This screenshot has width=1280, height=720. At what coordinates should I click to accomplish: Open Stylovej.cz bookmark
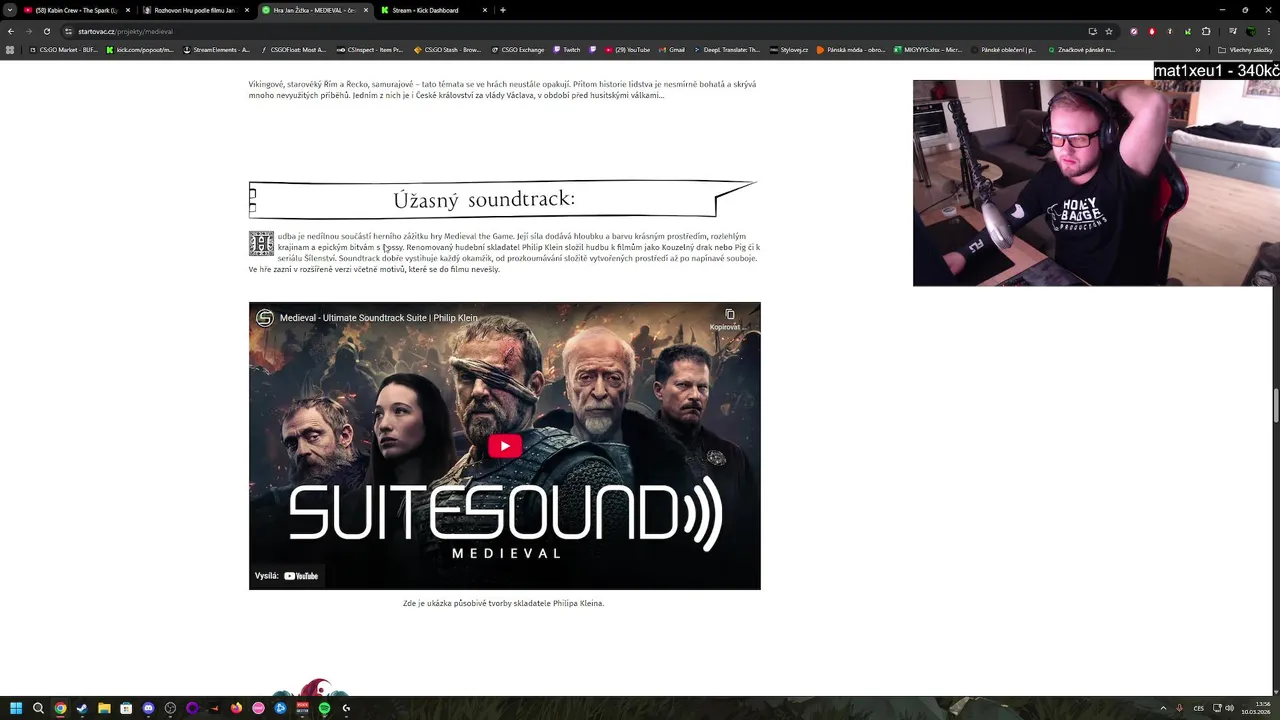pyautogui.click(x=789, y=49)
